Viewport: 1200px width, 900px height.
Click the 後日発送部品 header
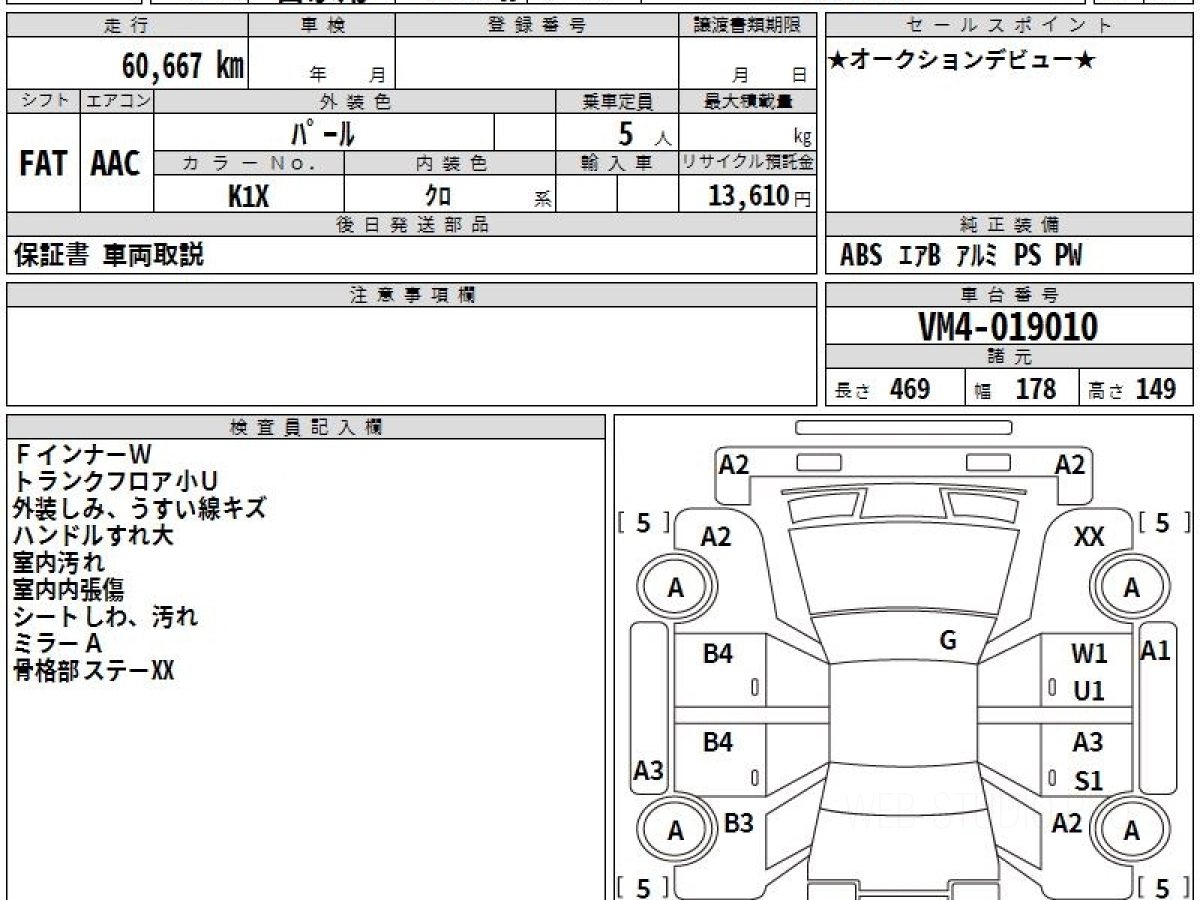click(412, 225)
